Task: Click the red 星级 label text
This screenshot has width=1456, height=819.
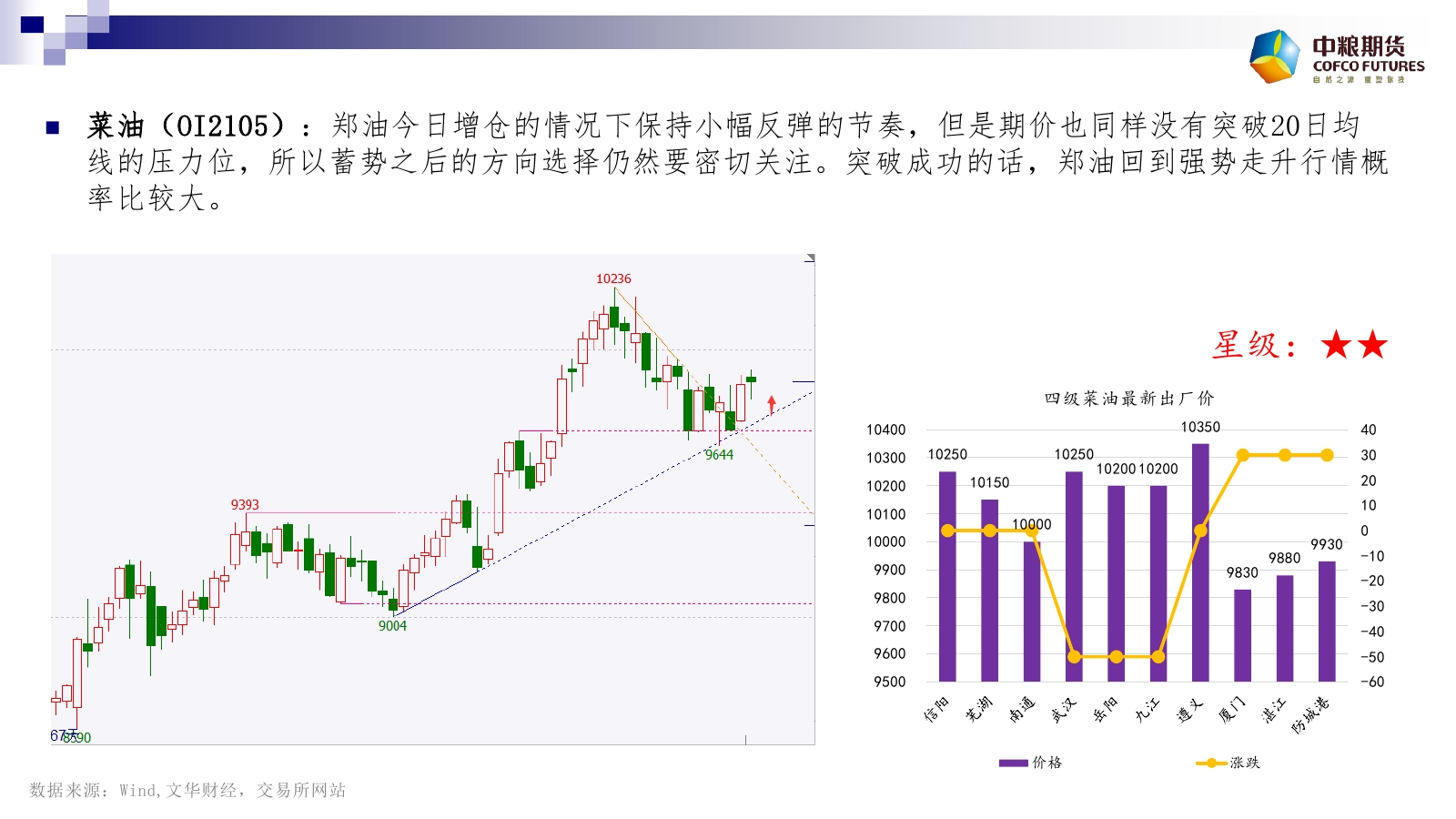Action: click(1254, 345)
